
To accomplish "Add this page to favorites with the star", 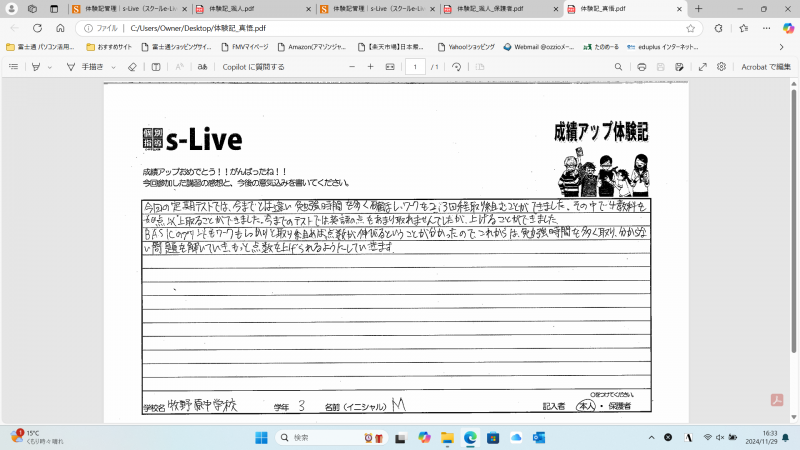I will 690,28.
